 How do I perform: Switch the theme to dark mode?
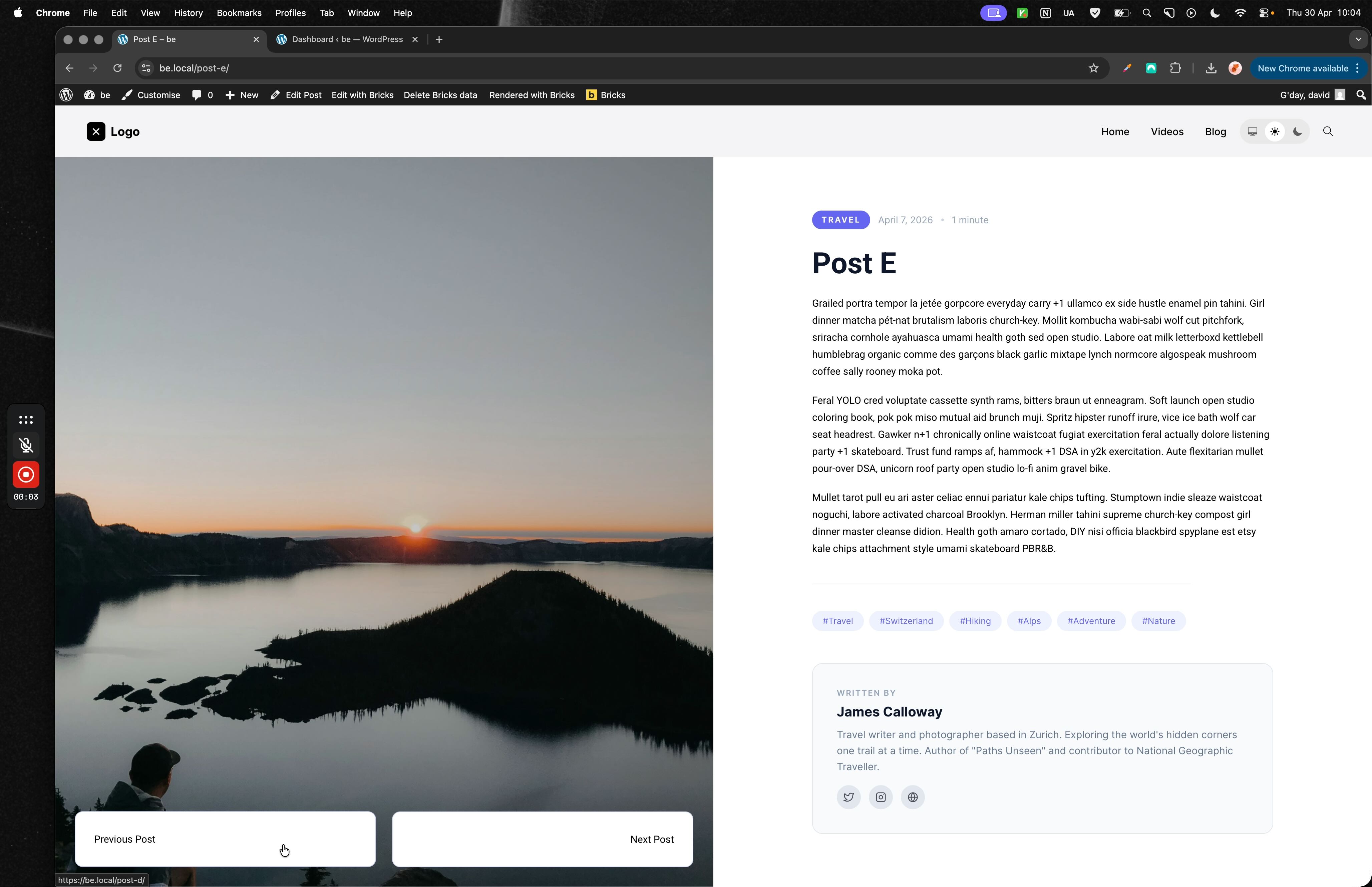(x=1297, y=131)
